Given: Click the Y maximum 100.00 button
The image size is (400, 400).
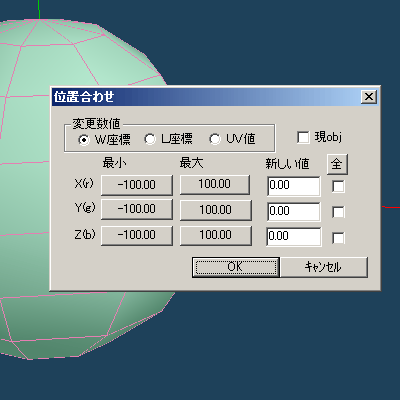Looking at the screenshot, I should (216, 210).
